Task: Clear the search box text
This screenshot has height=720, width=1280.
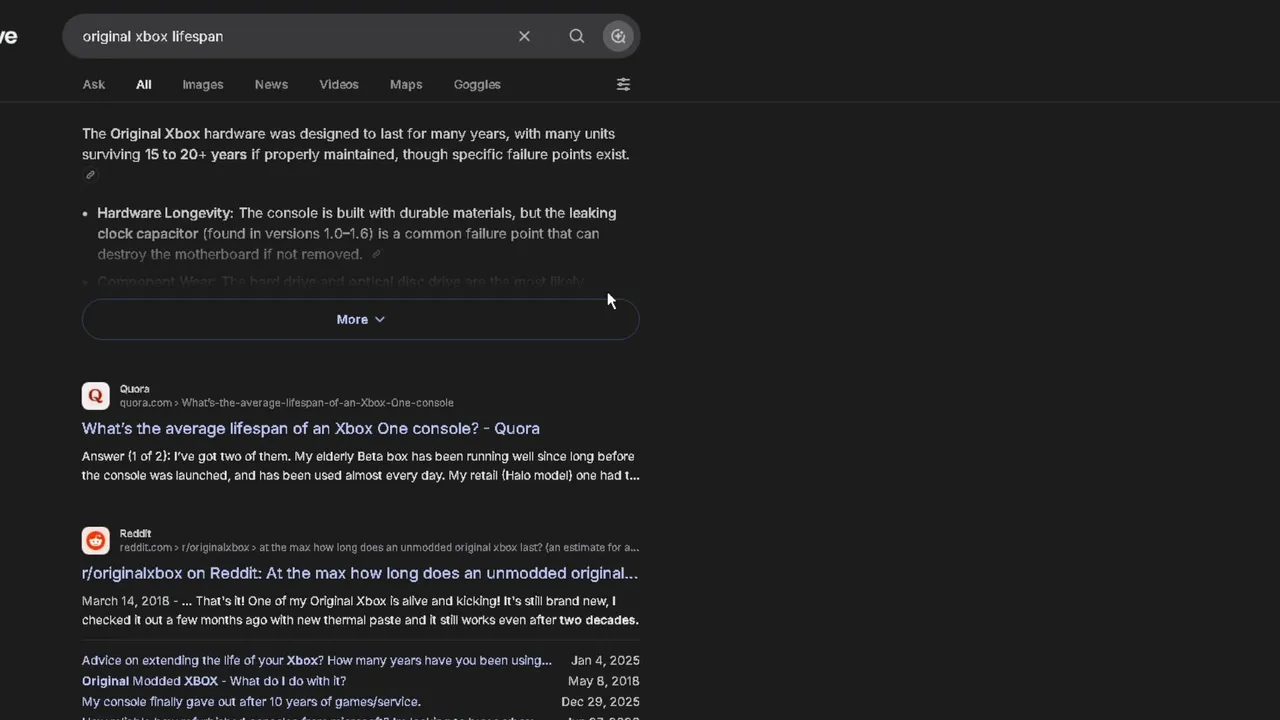Action: (524, 36)
